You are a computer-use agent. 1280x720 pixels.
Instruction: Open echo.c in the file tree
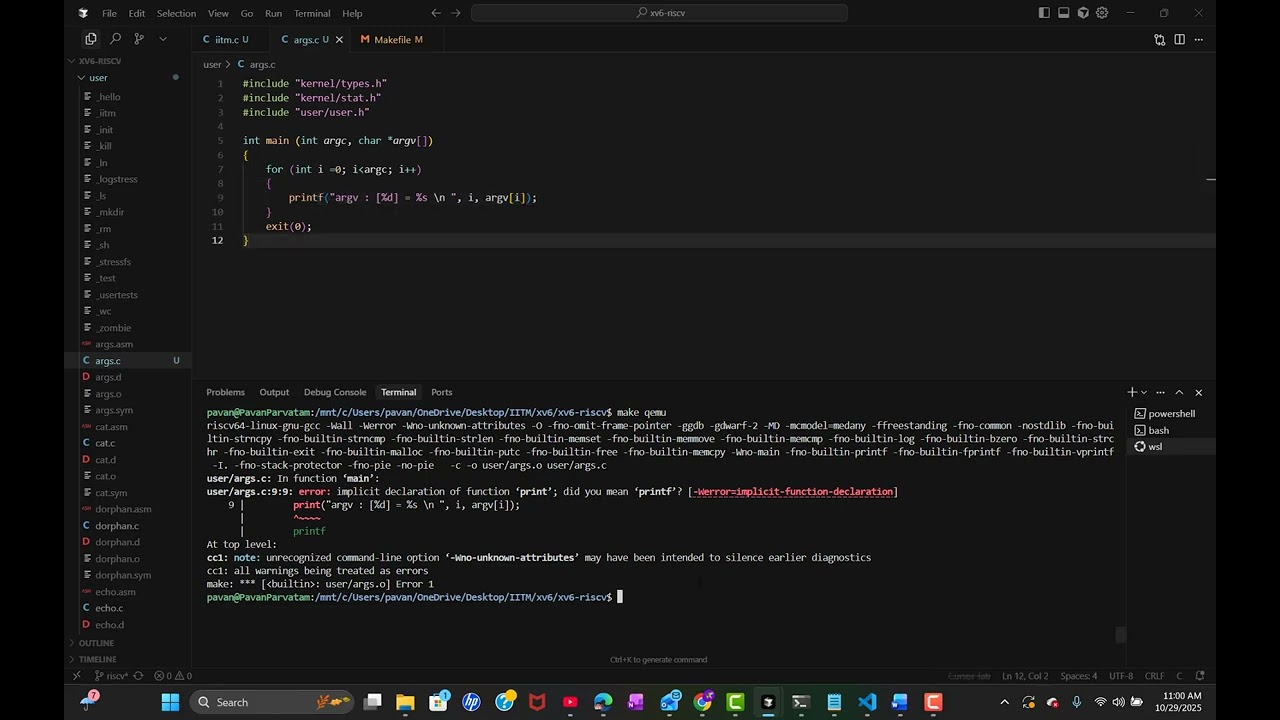tap(109, 608)
